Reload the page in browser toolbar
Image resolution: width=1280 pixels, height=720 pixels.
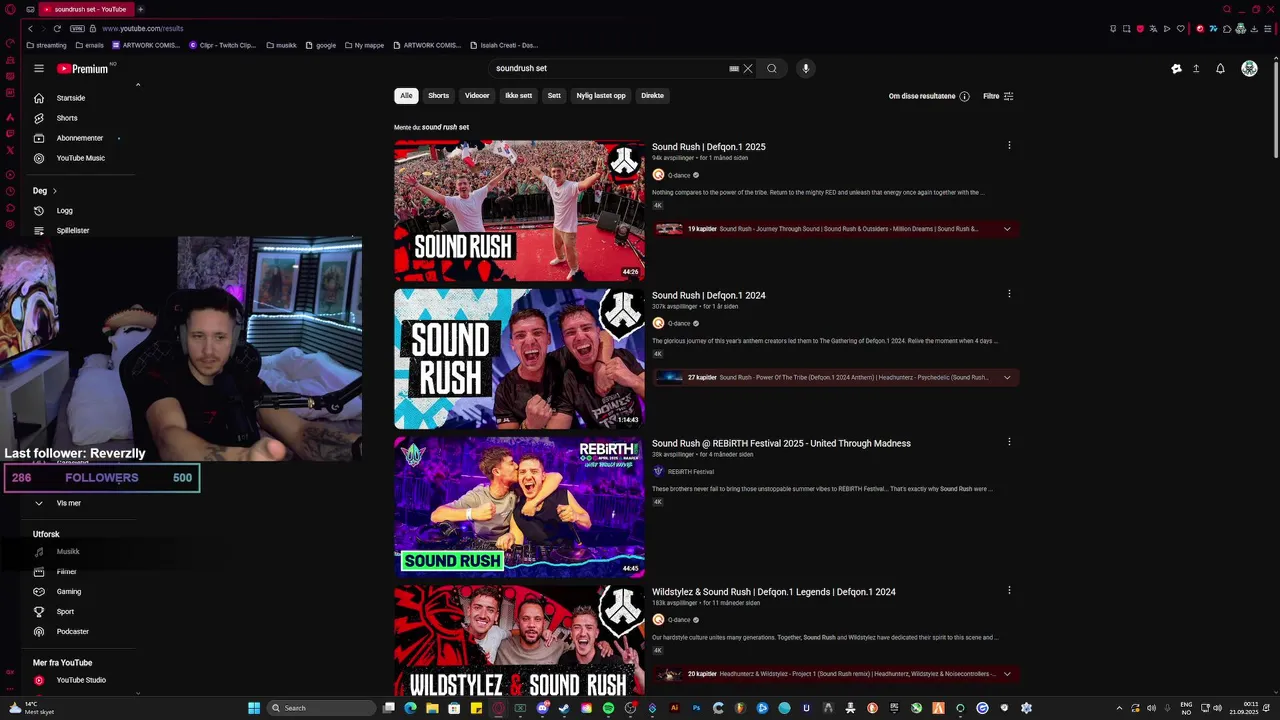pyautogui.click(x=57, y=28)
